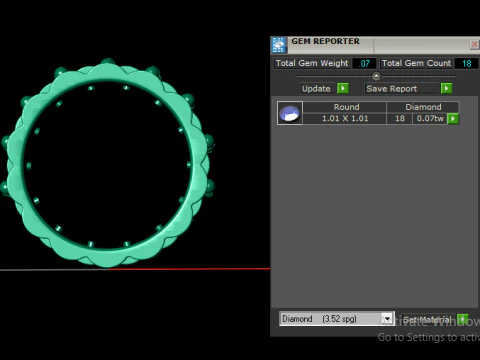The image size is (480, 360).
Task: Click the Gem Reporter icon in title bar
Action: (x=279, y=45)
